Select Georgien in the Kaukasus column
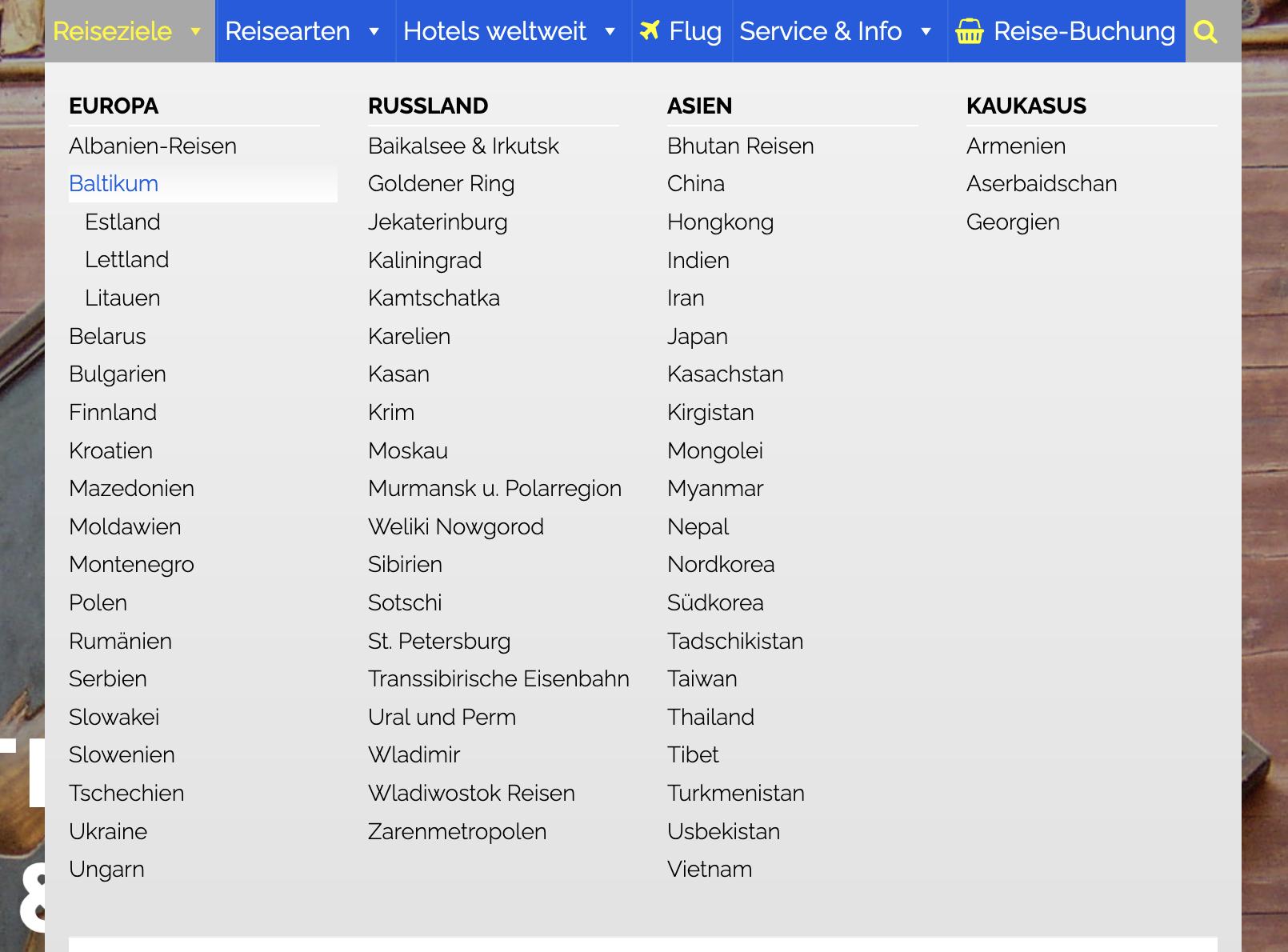1288x952 pixels. pos(1013,222)
